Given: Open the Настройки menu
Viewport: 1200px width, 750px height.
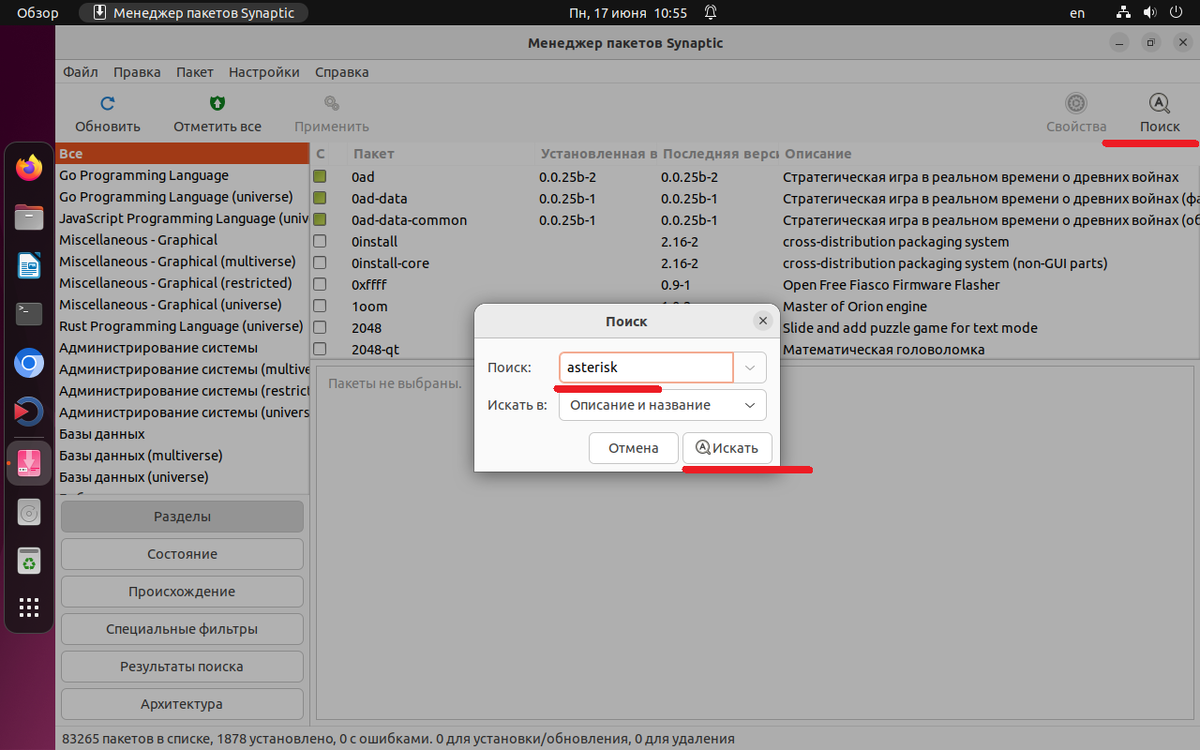Looking at the screenshot, I should (264, 72).
